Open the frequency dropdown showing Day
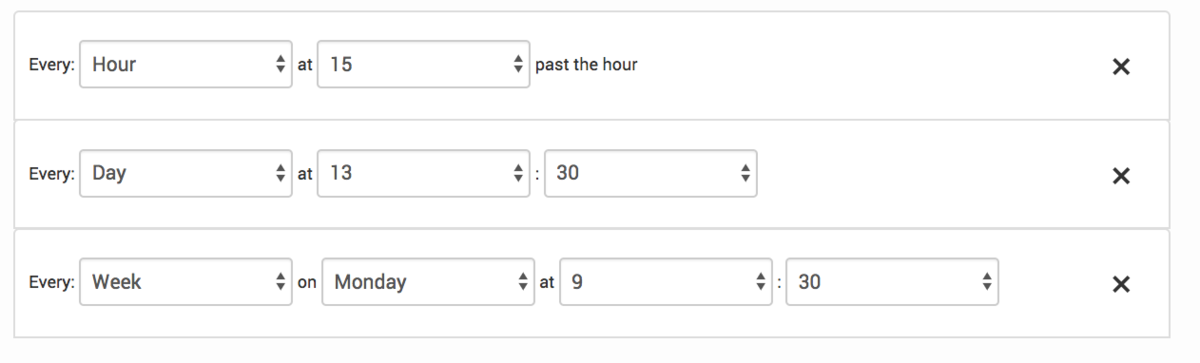 tap(186, 174)
